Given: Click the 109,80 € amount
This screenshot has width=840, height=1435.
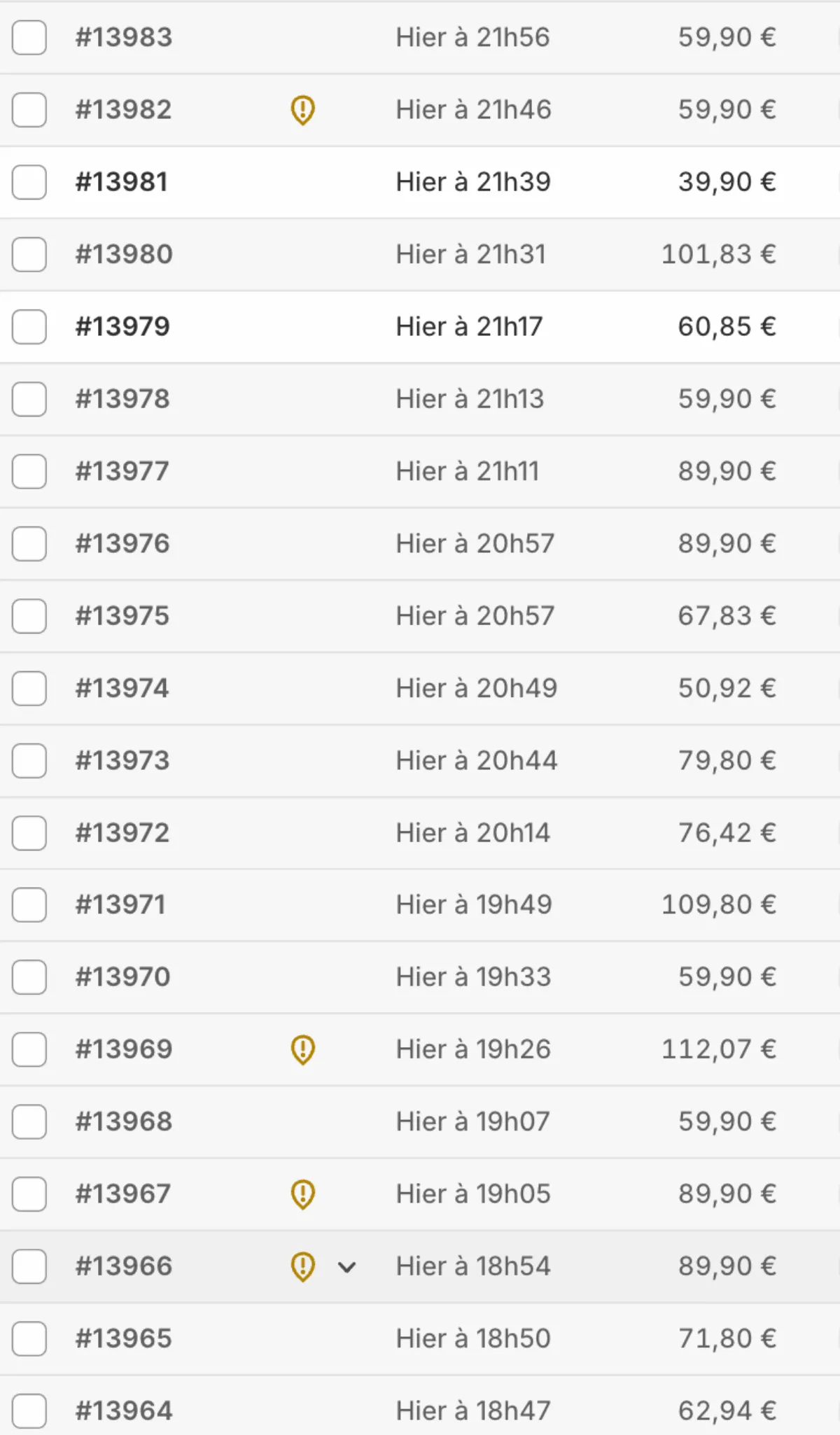Looking at the screenshot, I should [718, 905].
